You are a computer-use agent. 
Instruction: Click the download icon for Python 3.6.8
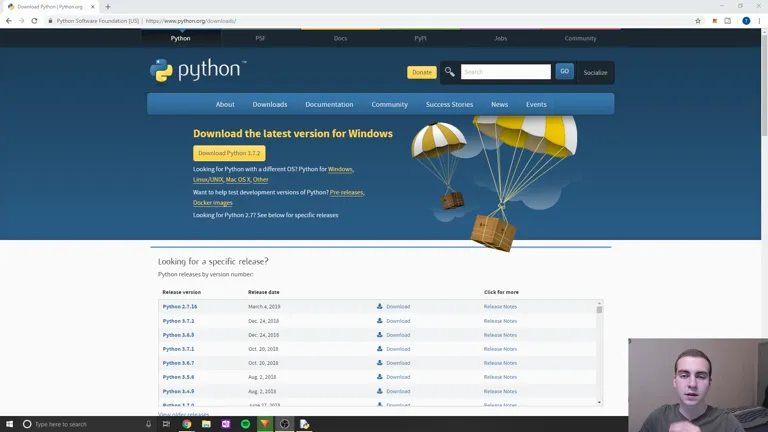(x=380, y=335)
